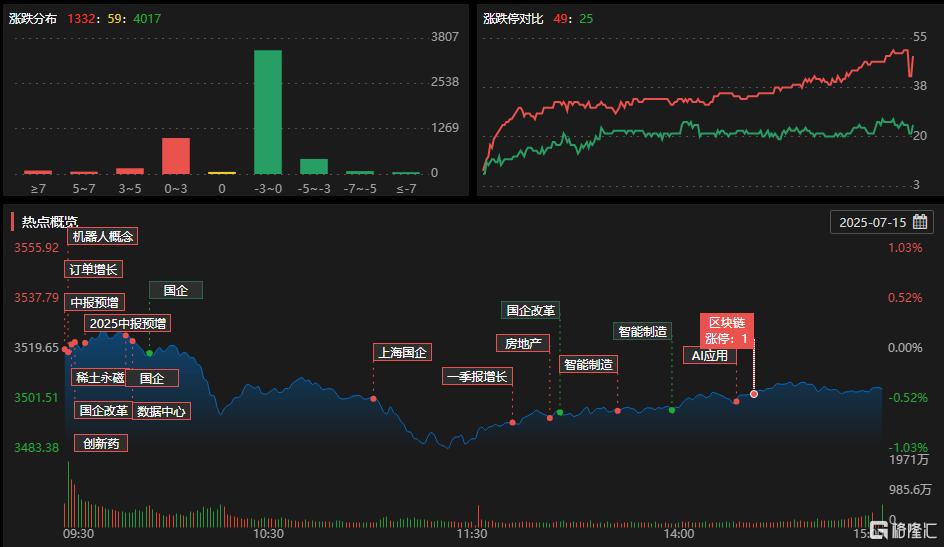Click the tall green -3~0 distribution bar
This screenshot has width=944, height=547.
pos(267,111)
